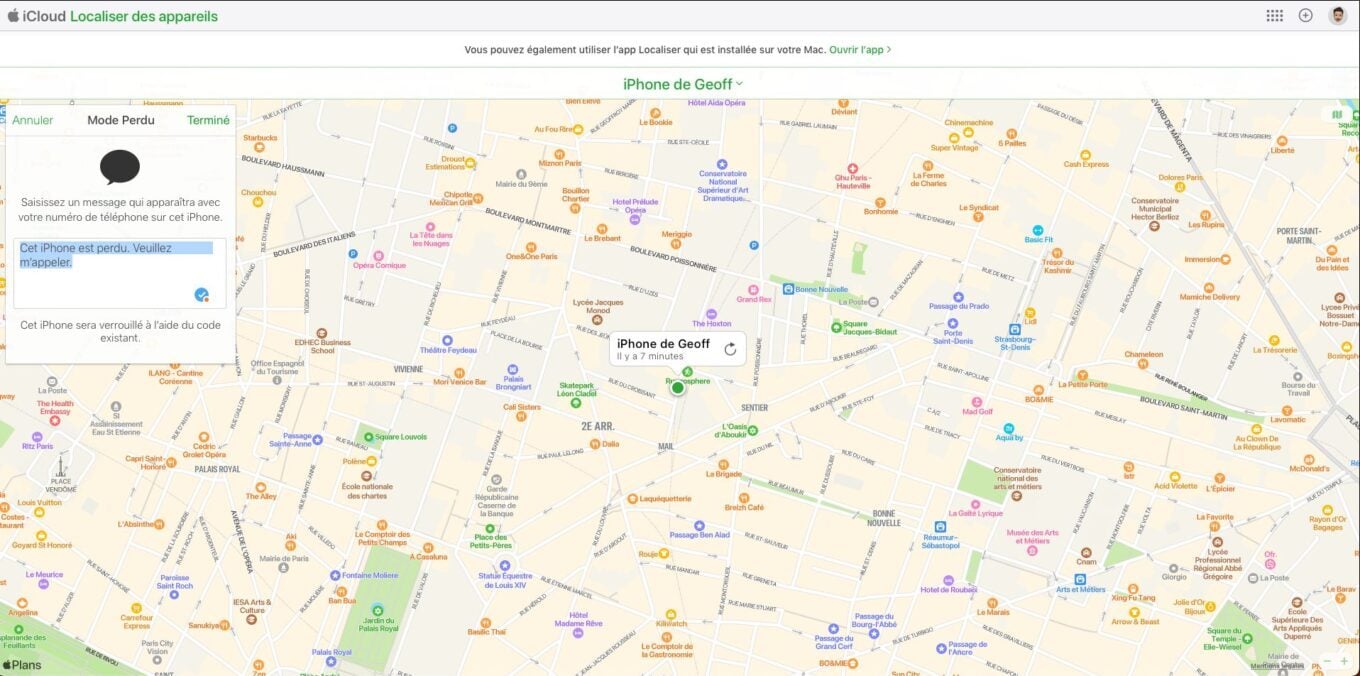Click Localiser des appareils title
Screen dimensions: 1360x676
pyautogui.click(x=144, y=16)
